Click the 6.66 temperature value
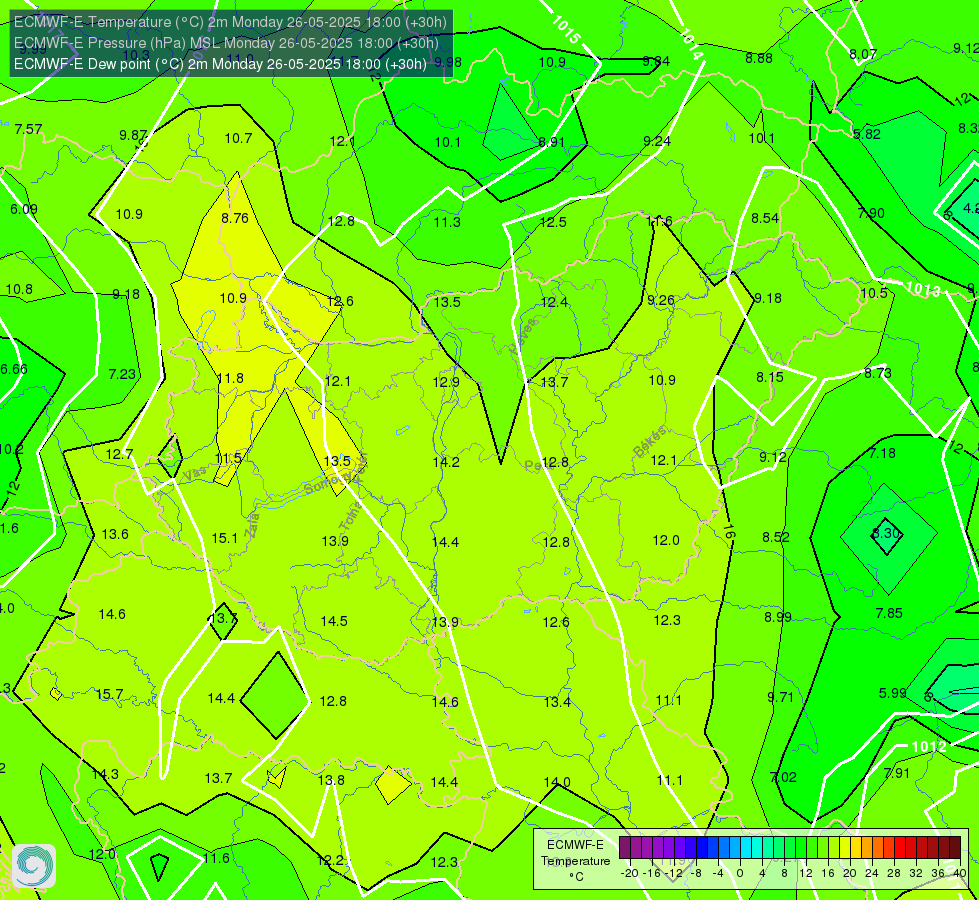 click(x=14, y=369)
